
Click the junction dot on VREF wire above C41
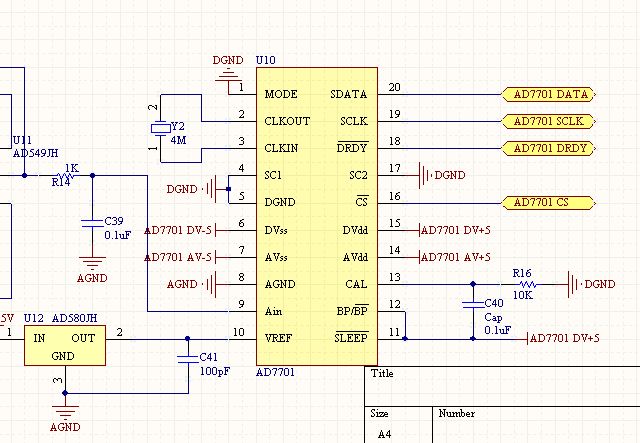188,338
